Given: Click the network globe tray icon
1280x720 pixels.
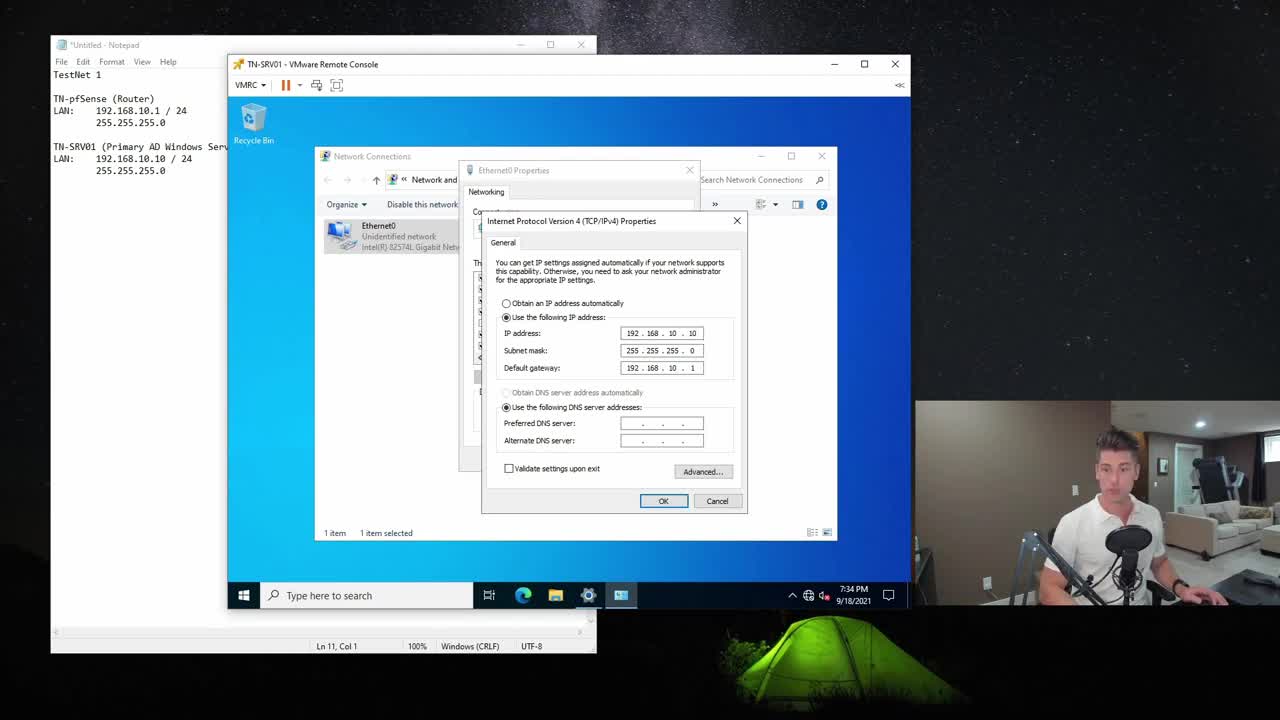Looking at the screenshot, I should tap(808, 596).
